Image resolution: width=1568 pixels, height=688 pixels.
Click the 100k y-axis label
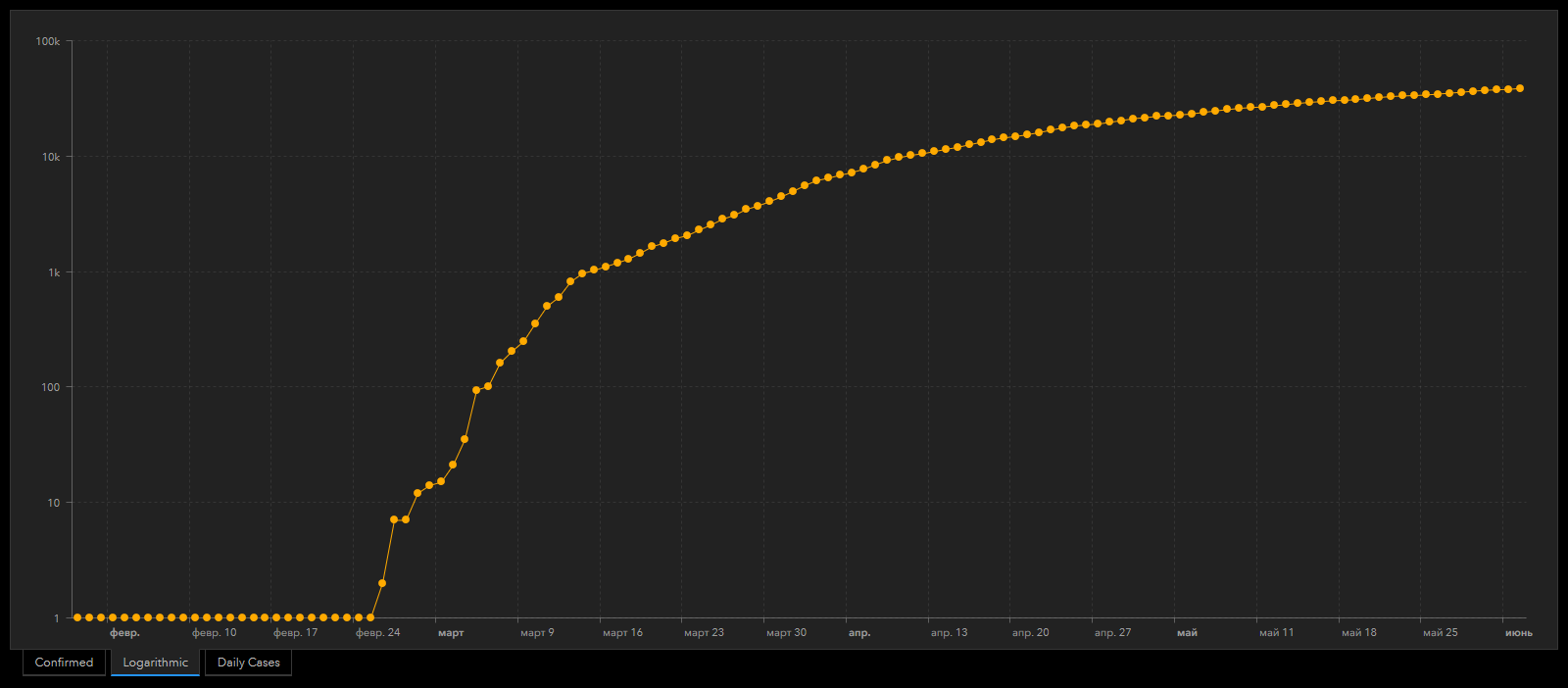pyautogui.click(x=48, y=41)
